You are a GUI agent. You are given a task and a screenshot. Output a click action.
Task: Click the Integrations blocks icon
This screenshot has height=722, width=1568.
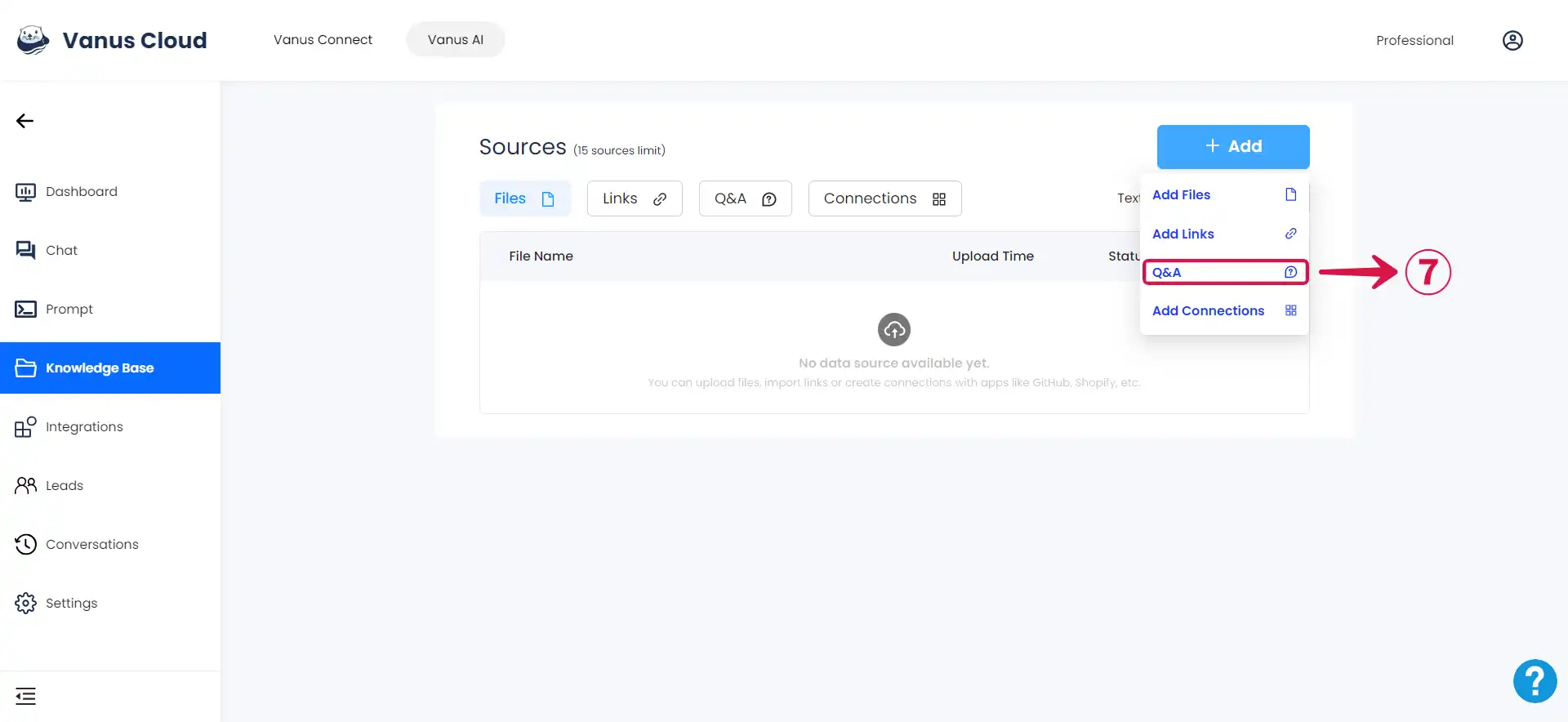click(25, 427)
